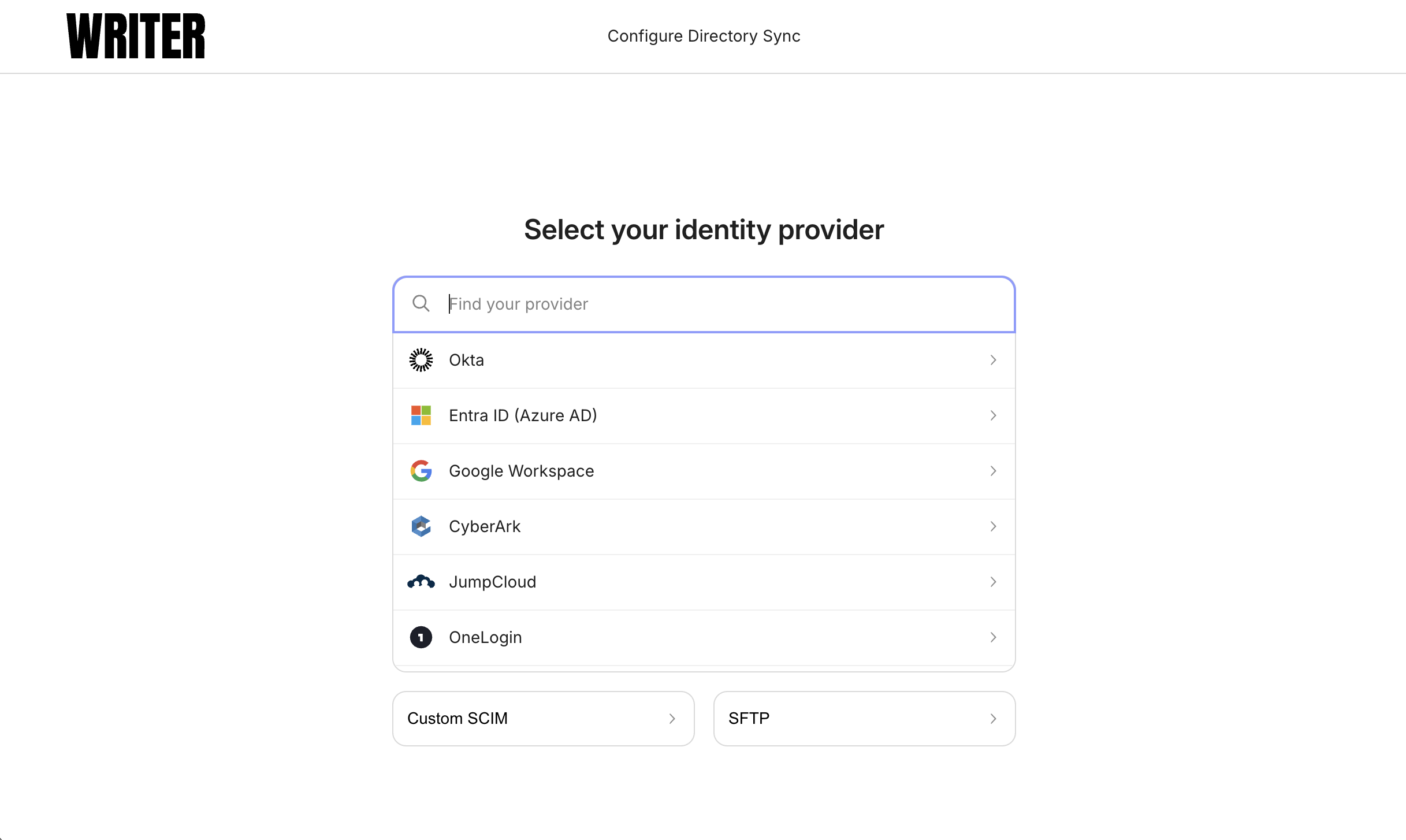Open the JumpCloud row chevron
The image size is (1406, 840).
[994, 582]
